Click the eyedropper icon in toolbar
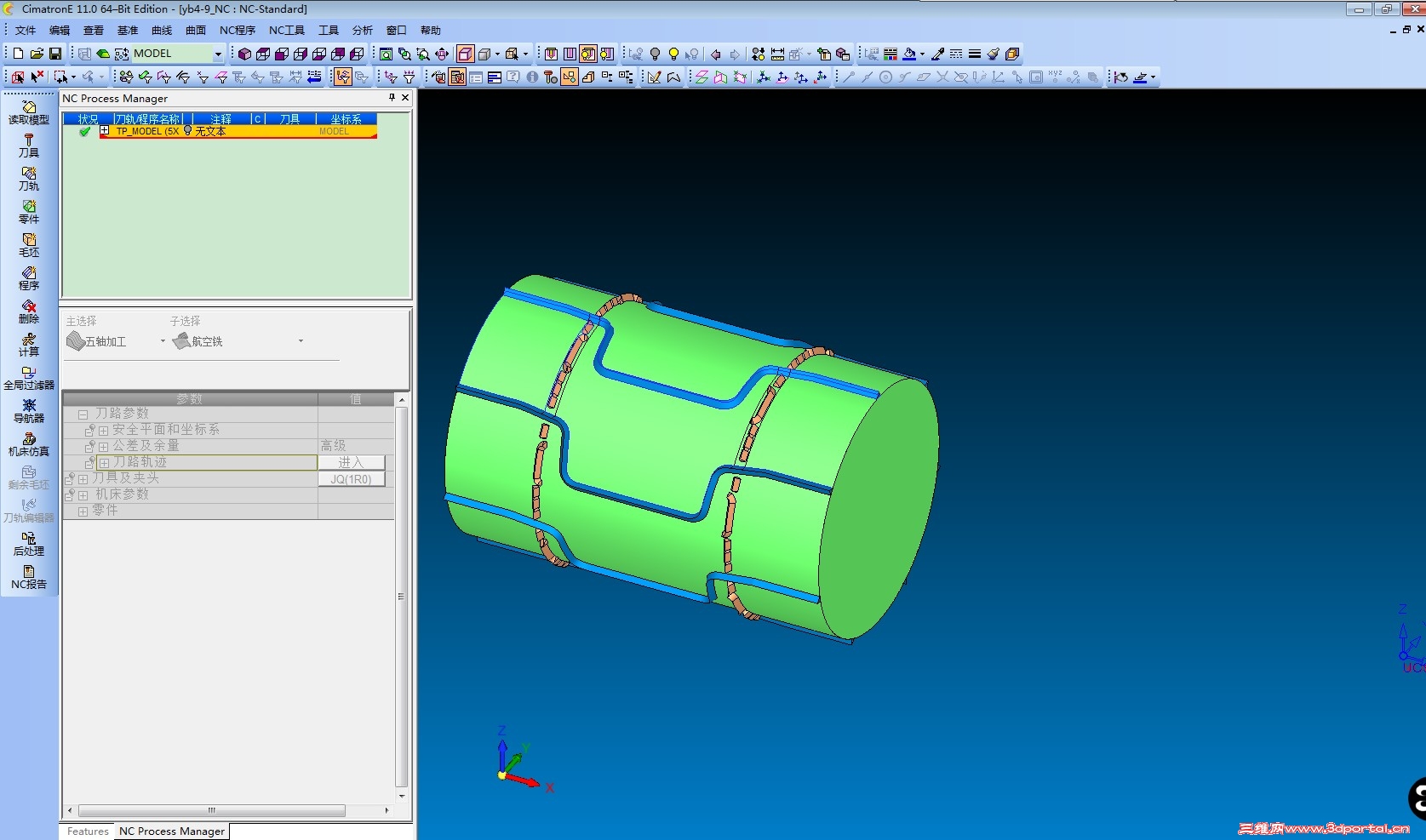 tap(937, 54)
